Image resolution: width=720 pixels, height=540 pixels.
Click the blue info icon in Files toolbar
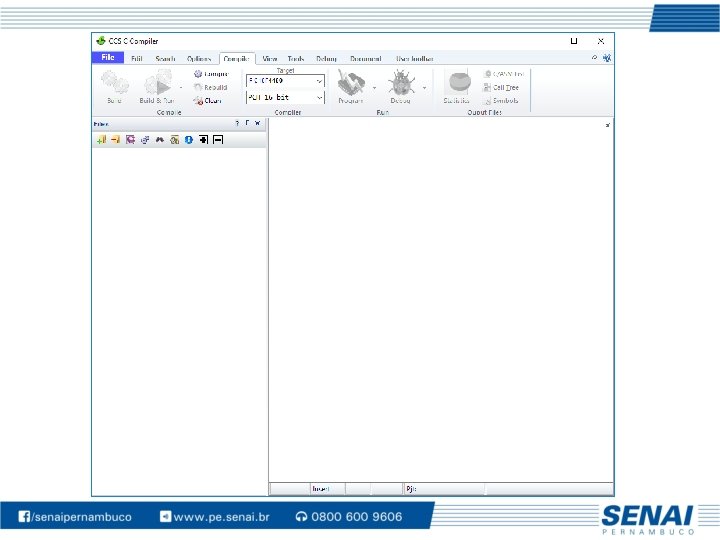(x=189, y=140)
